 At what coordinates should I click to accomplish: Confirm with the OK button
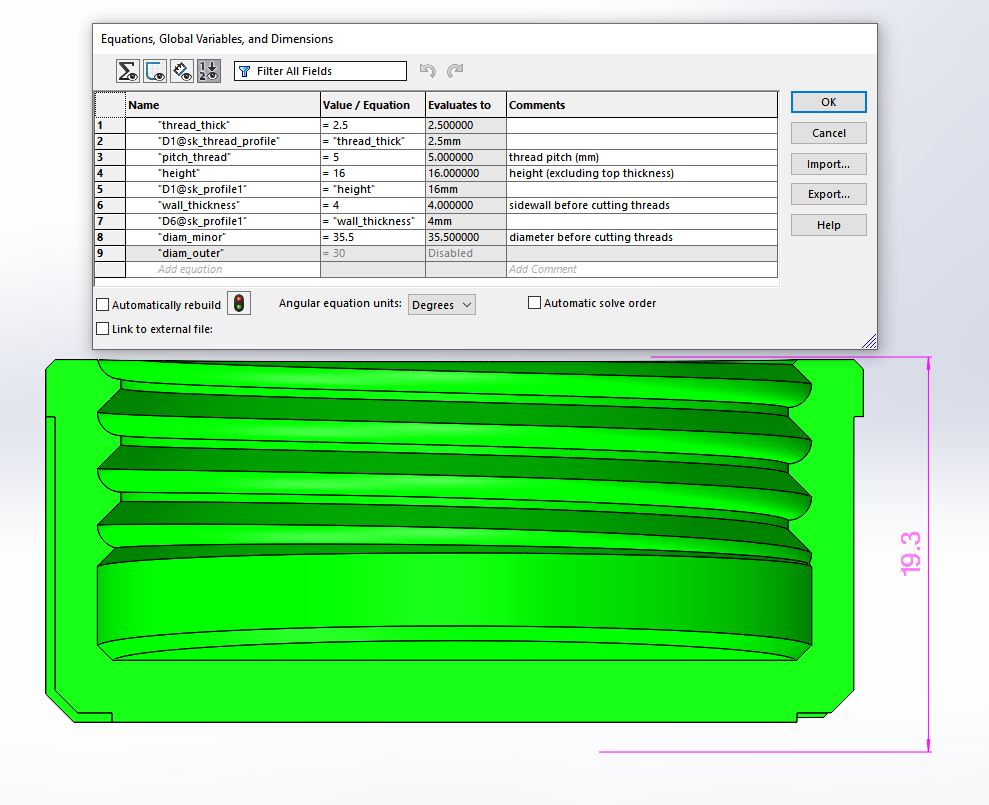pos(829,102)
